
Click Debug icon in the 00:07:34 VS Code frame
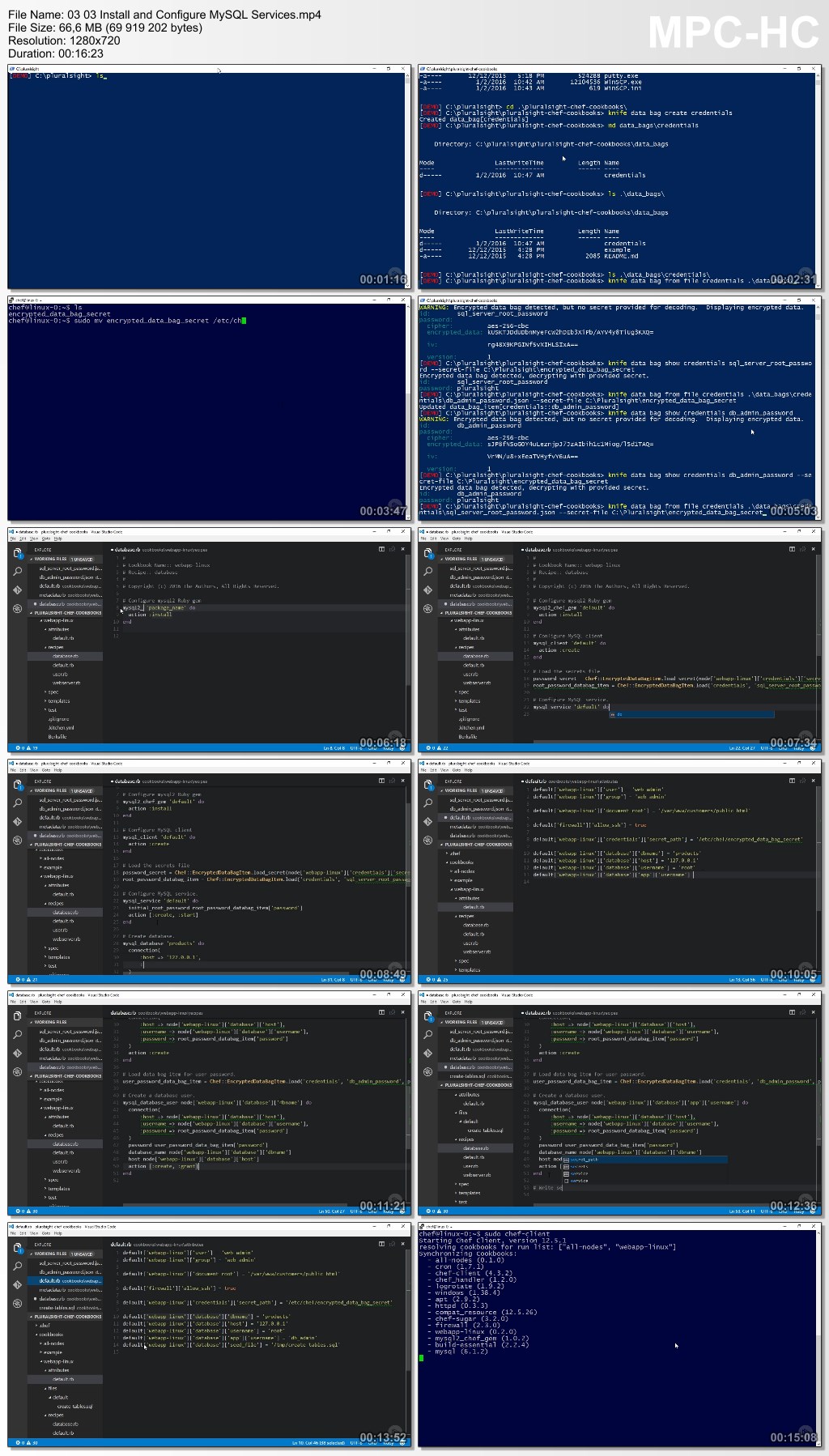click(x=427, y=609)
